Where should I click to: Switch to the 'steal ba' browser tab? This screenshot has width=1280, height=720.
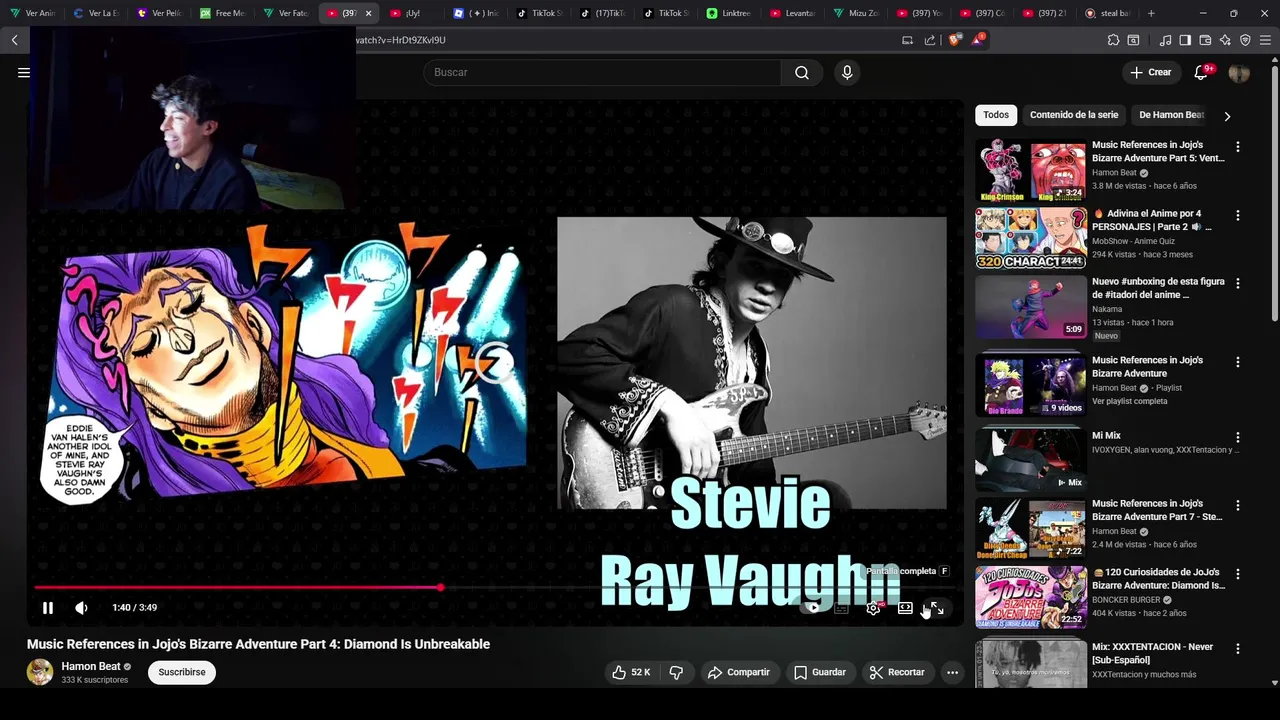coord(1106,13)
